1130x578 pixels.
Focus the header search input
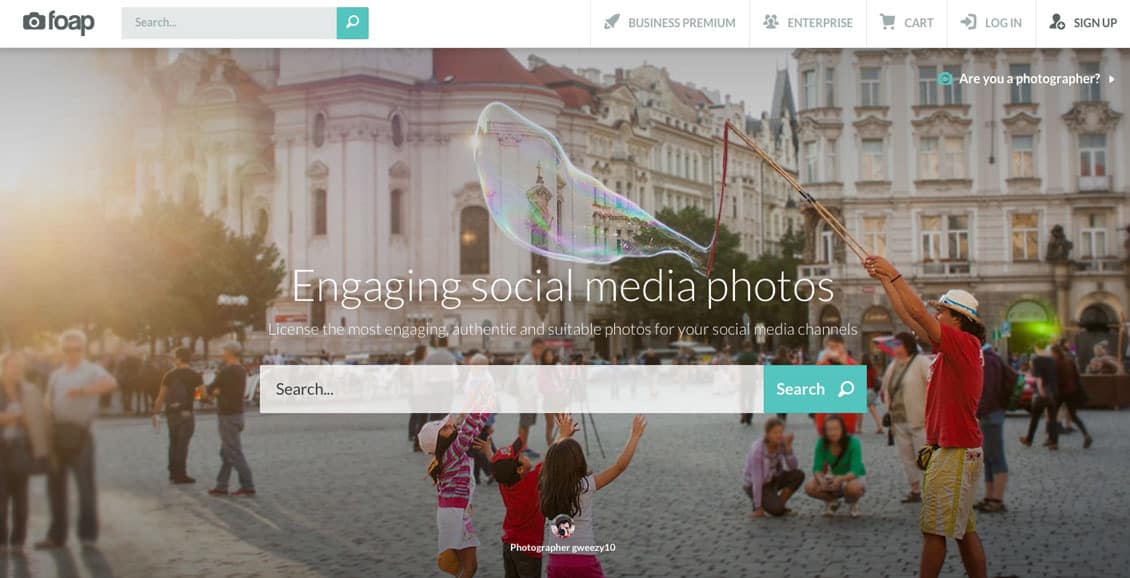229,23
